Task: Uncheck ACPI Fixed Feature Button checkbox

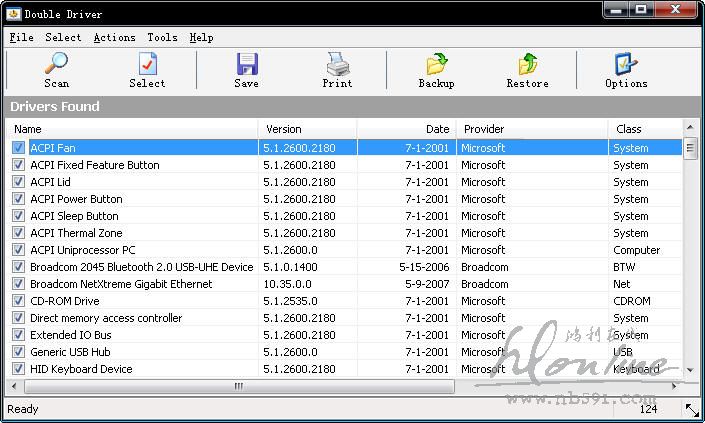Action: (18, 165)
